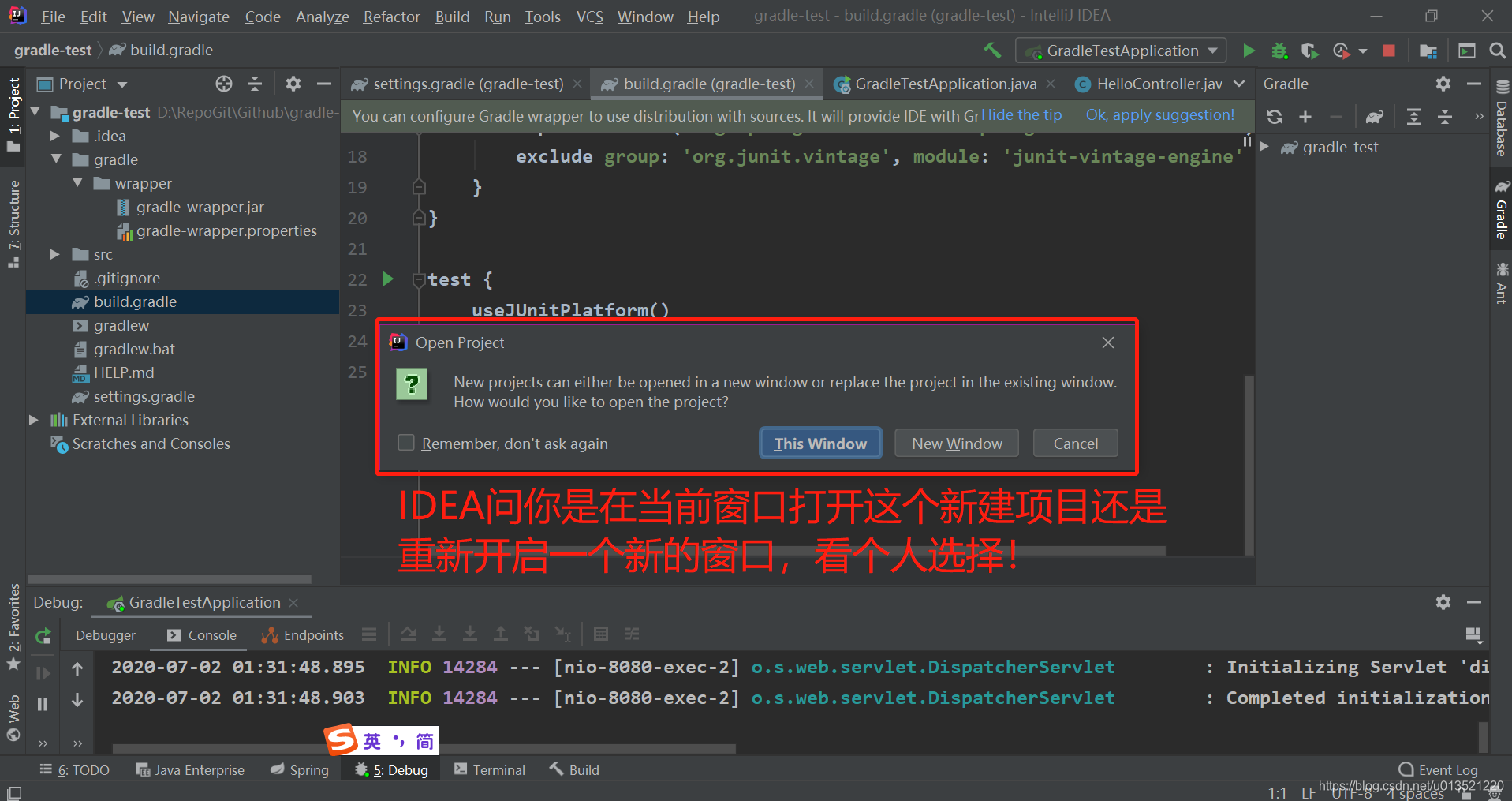Toggle the Favorites side tool window
1512x801 pixels.
pos(13,627)
